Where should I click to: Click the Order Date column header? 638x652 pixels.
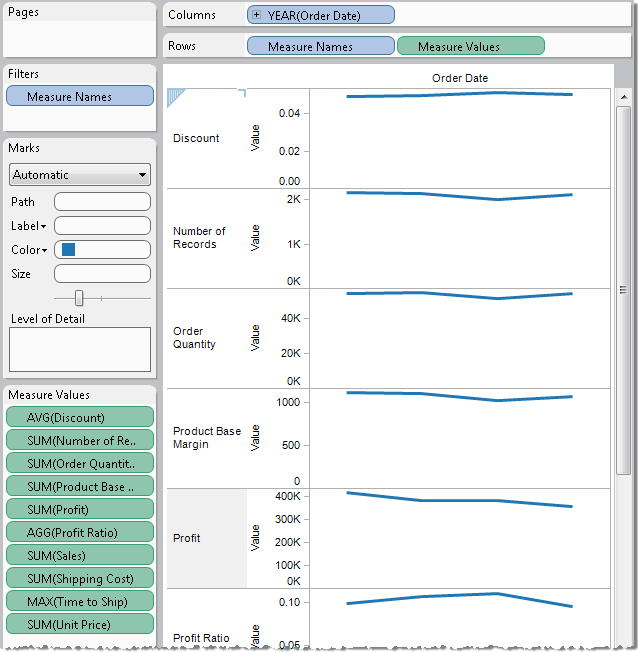click(460, 78)
